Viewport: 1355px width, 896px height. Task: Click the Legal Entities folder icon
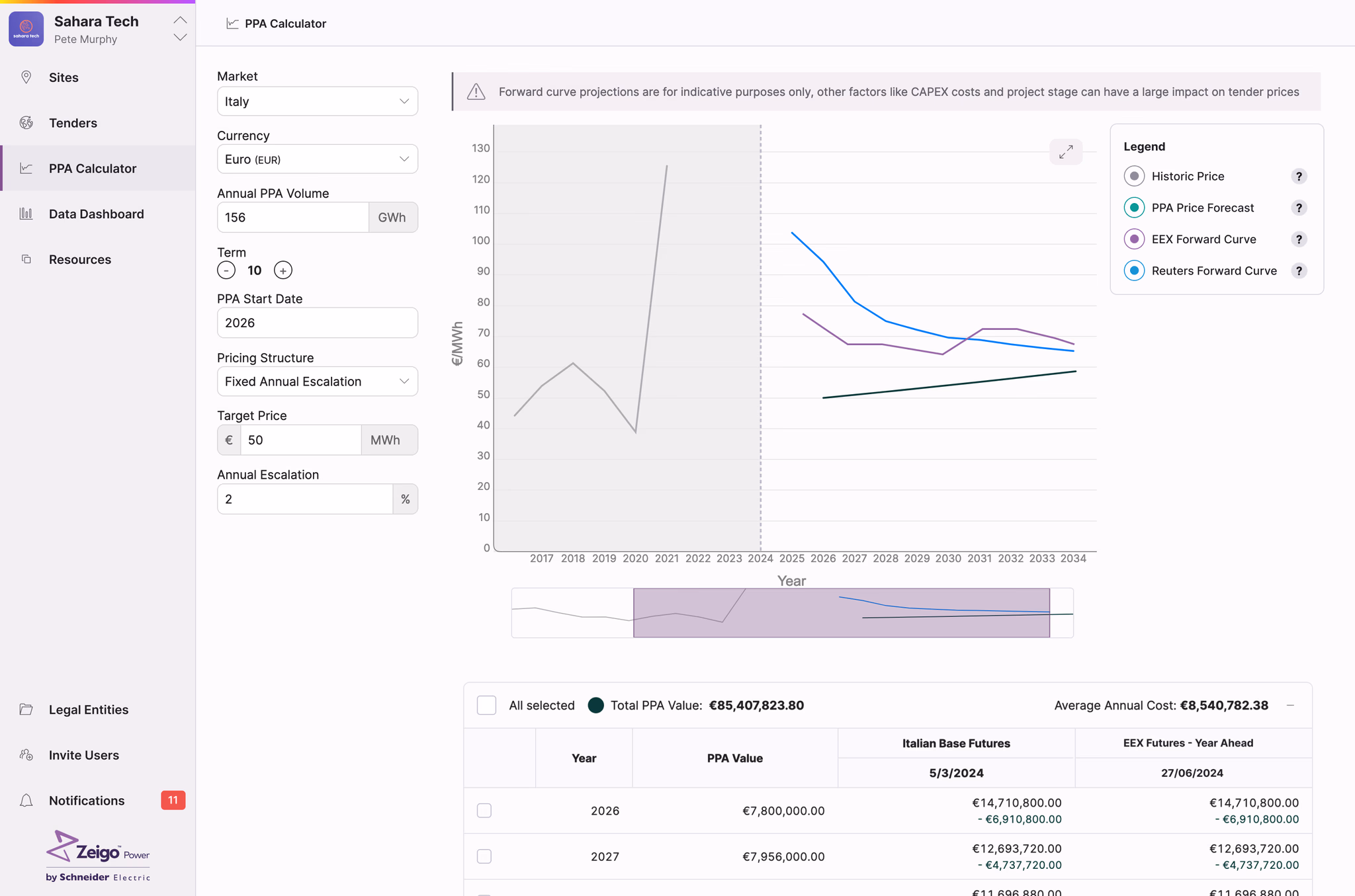(x=26, y=710)
